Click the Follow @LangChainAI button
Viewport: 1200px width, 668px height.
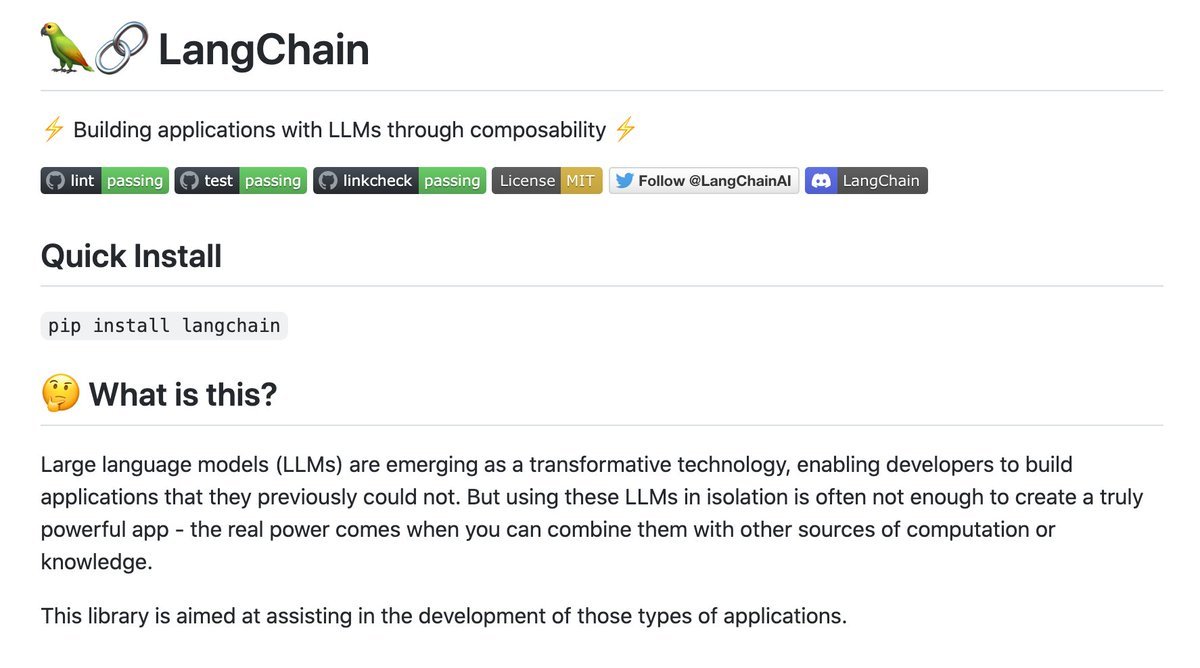(x=704, y=181)
